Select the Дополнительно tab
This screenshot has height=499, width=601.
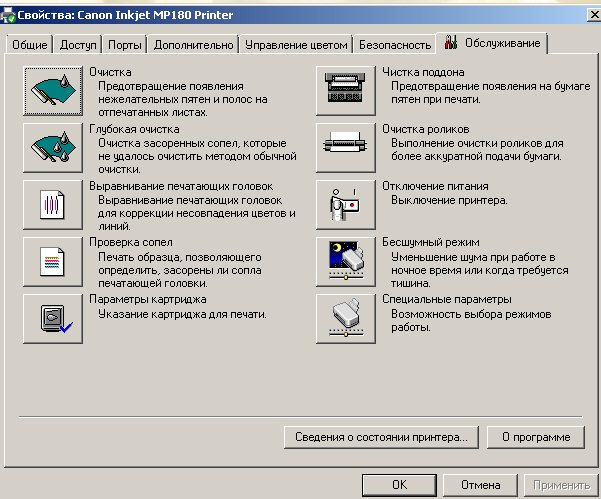point(195,45)
